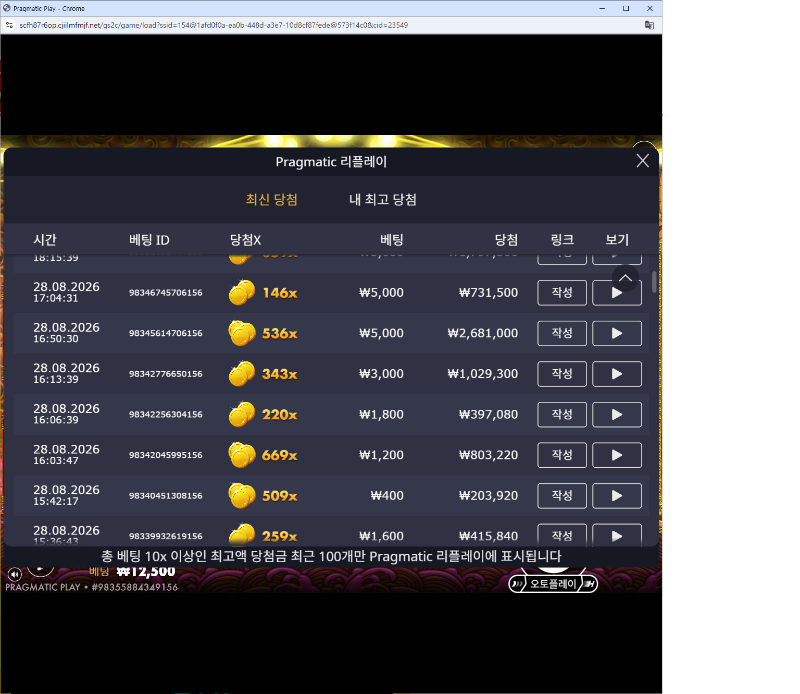Click win amount ₩803,220
Viewport: 800px width, 694px height.
(488, 455)
